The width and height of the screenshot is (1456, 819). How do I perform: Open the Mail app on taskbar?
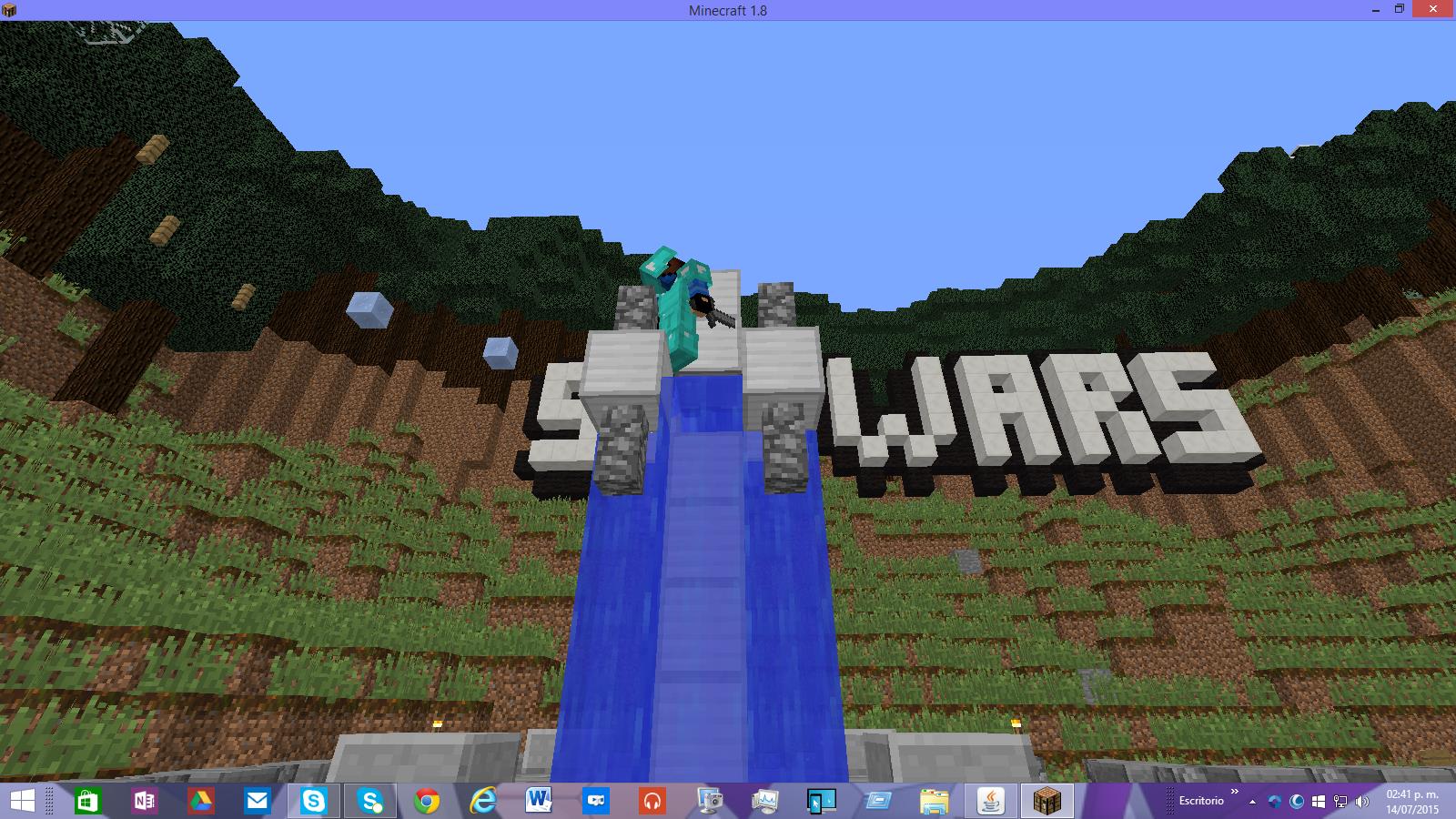coord(258,801)
